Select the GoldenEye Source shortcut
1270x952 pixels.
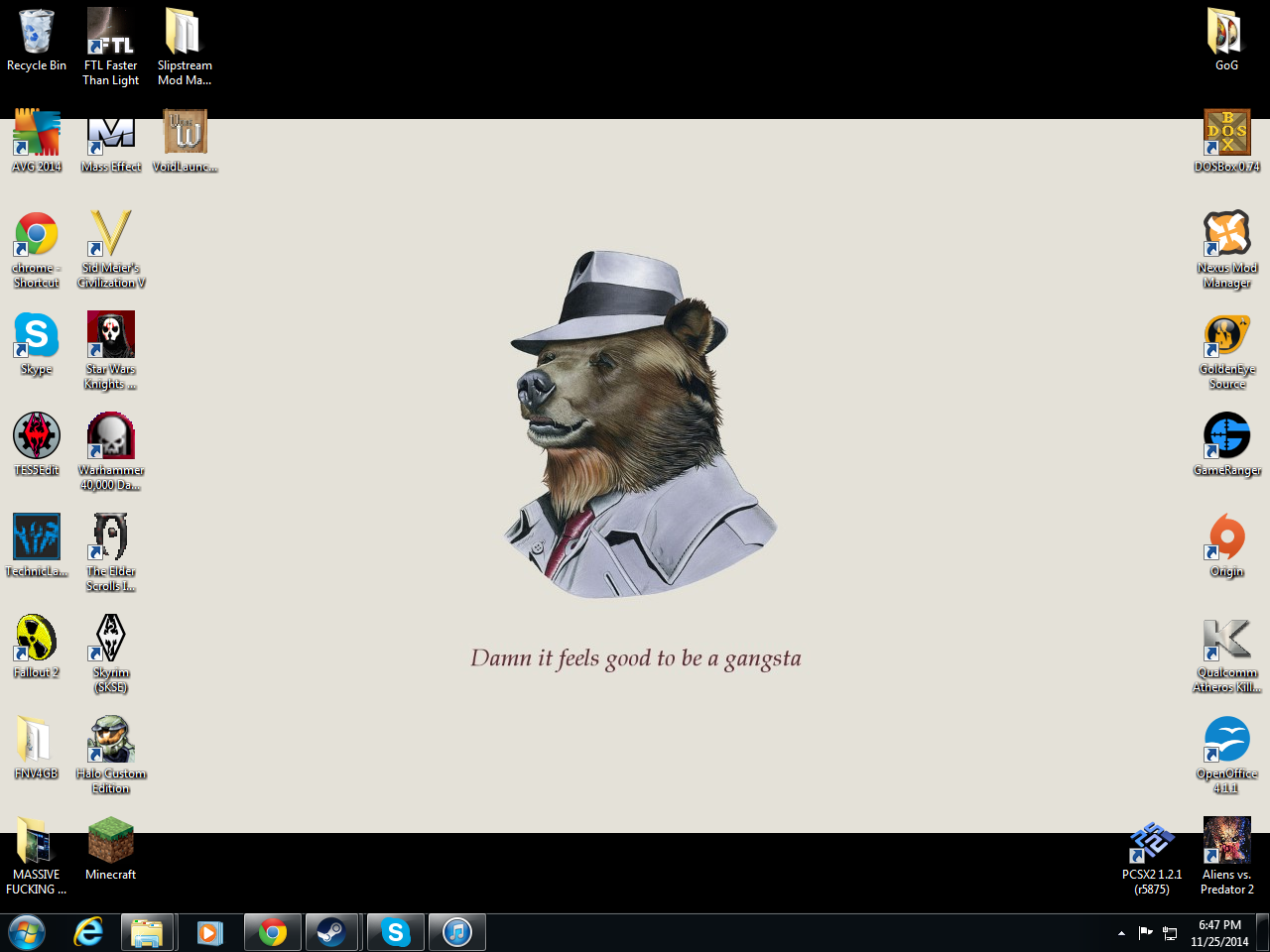click(1227, 351)
